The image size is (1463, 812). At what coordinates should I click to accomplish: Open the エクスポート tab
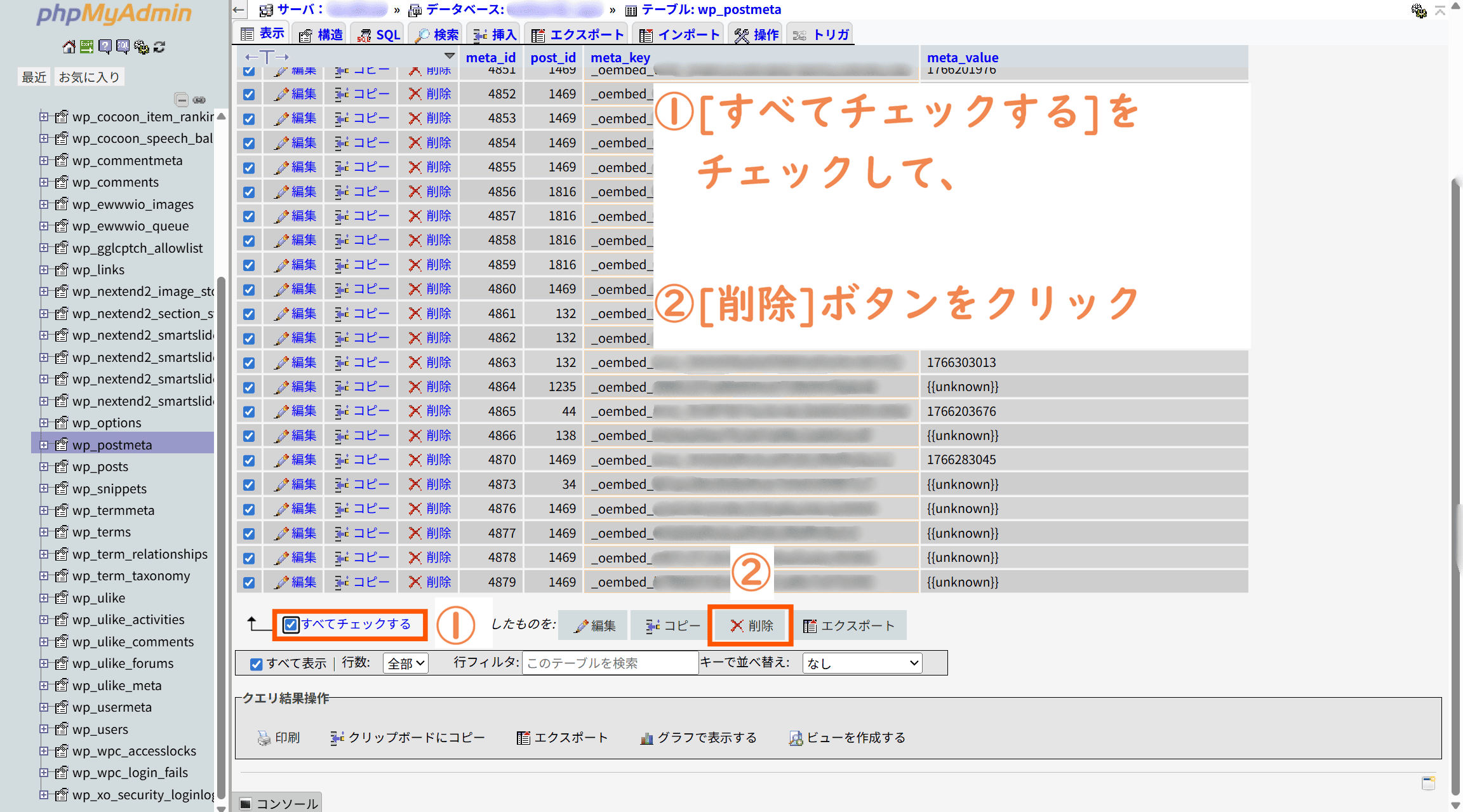coord(578,35)
